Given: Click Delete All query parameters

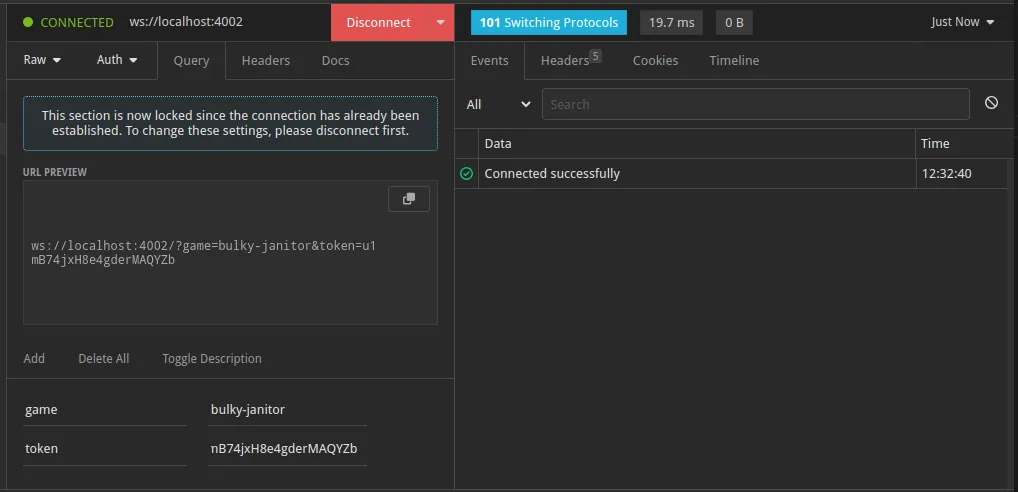Looking at the screenshot, I should pos(104,358).
